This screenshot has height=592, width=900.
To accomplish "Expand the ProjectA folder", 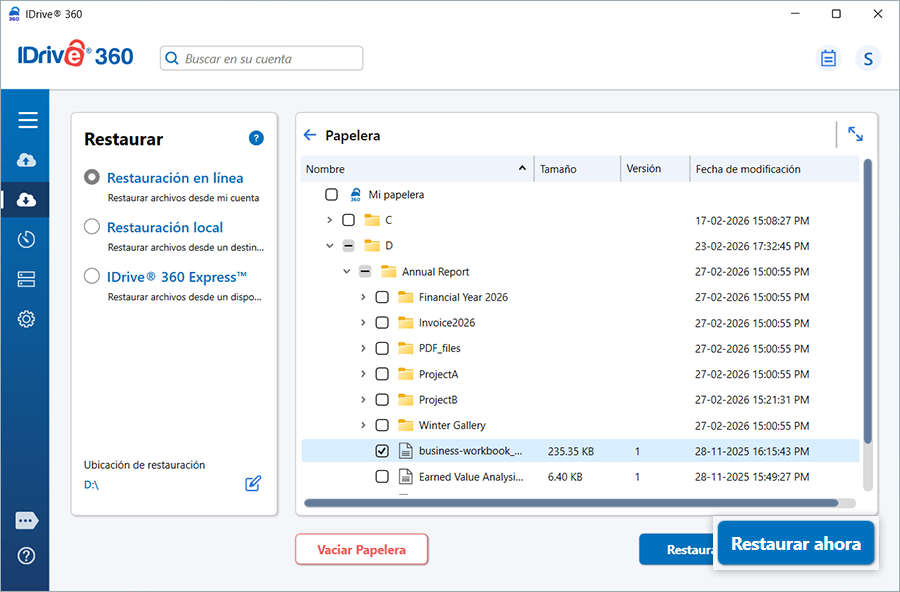I will pyautogui.click(x=363, y=374).
